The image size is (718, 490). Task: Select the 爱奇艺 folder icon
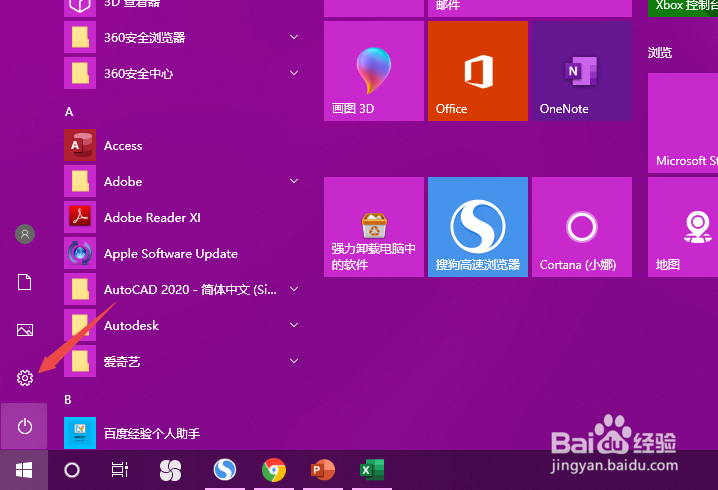coord(80,361)
